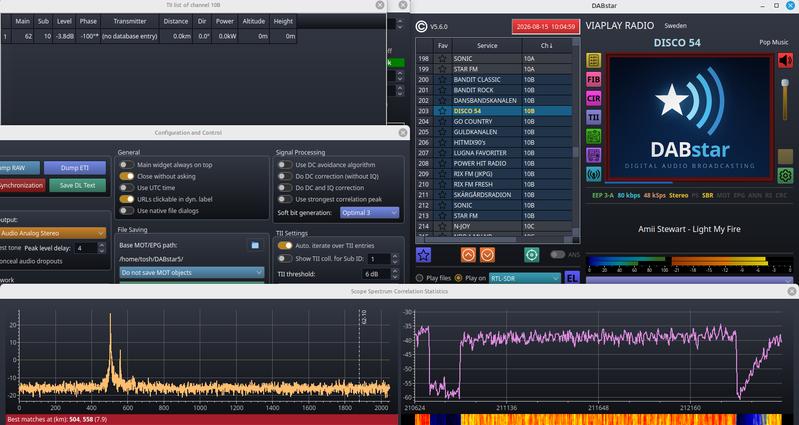
Task: Click the Level column header in TII list
Action: click(x=64, y=21)
